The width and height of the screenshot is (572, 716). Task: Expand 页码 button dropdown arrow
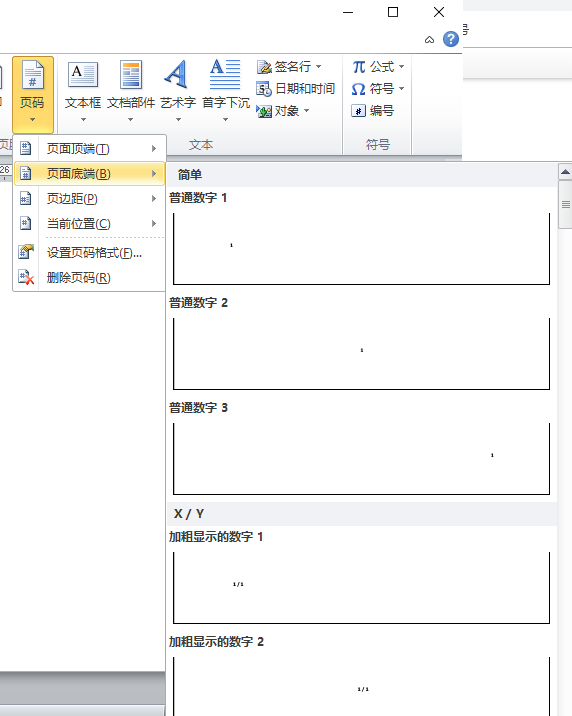32,120
